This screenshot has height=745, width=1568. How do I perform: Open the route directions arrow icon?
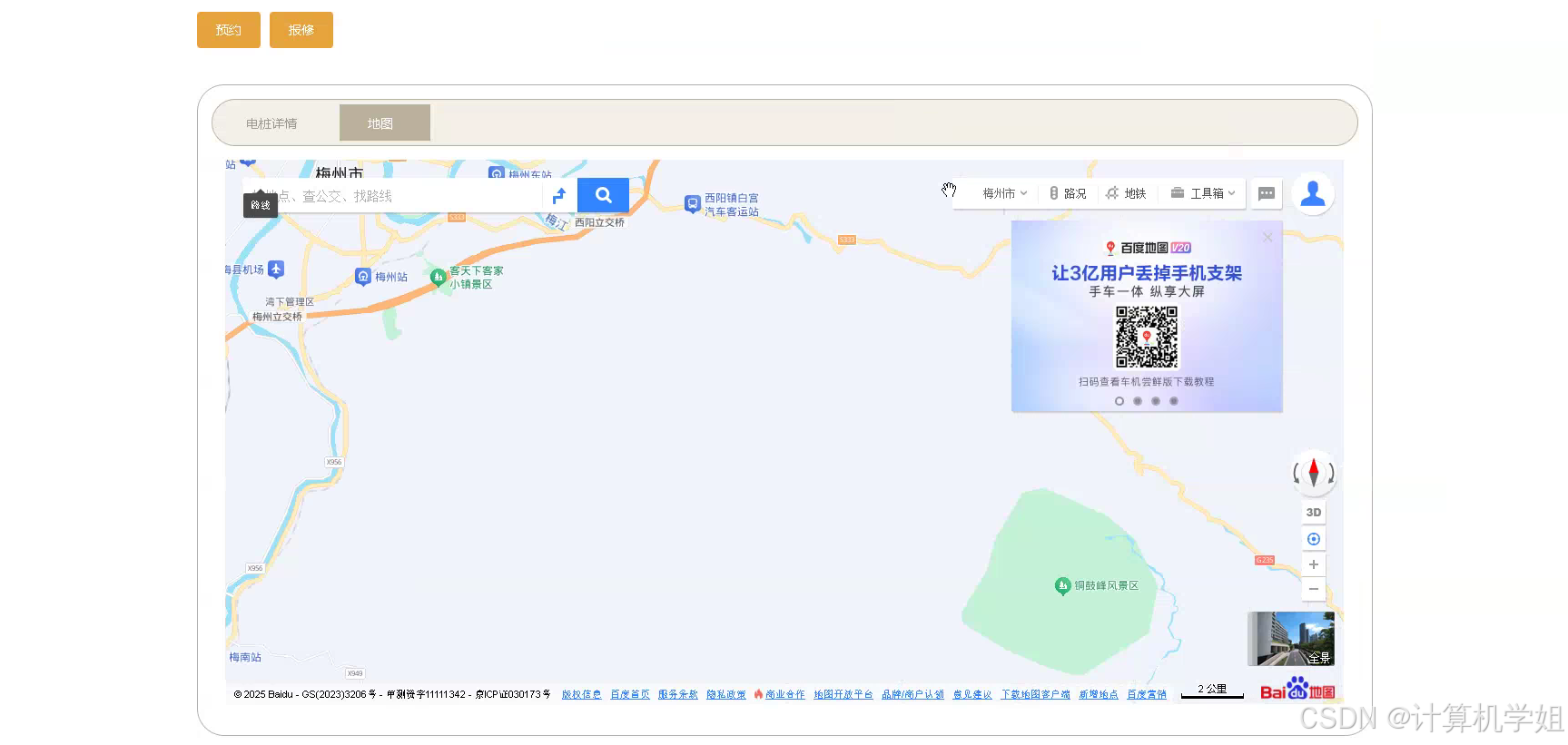(x=559, y=195)
